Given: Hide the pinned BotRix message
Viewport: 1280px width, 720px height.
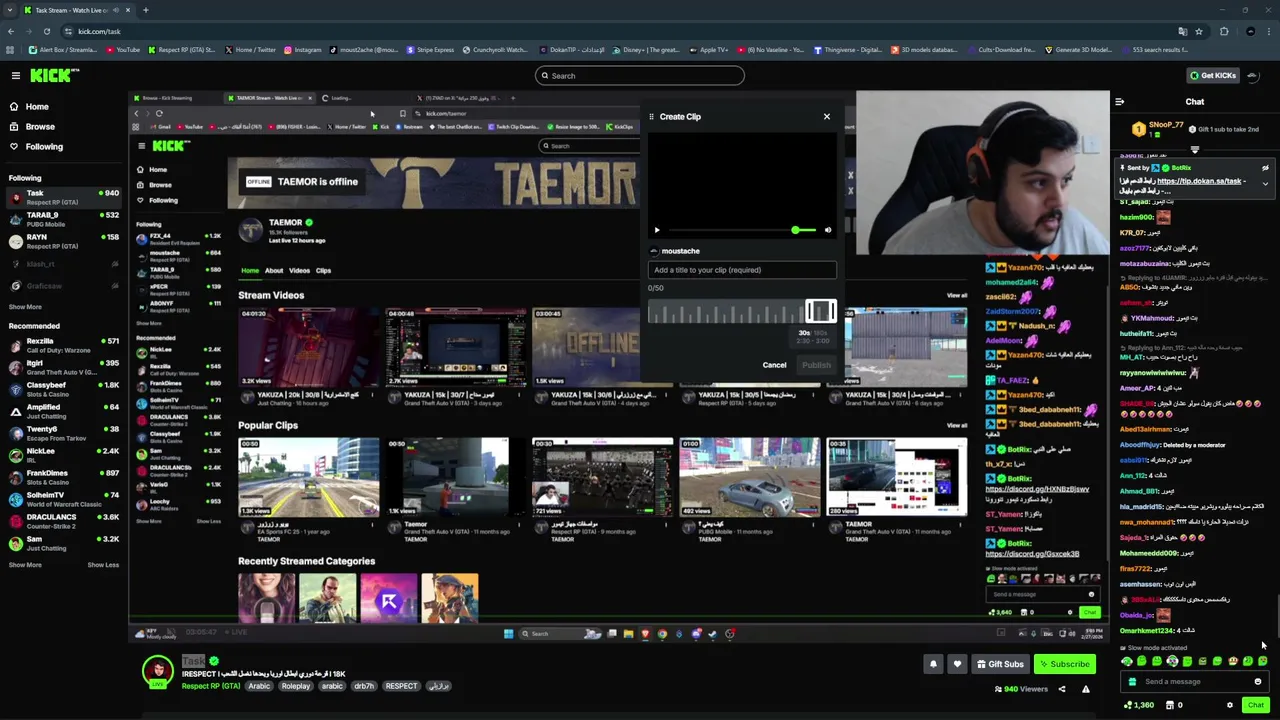Looking at the screenshot, I should (x=1265, y=167).
